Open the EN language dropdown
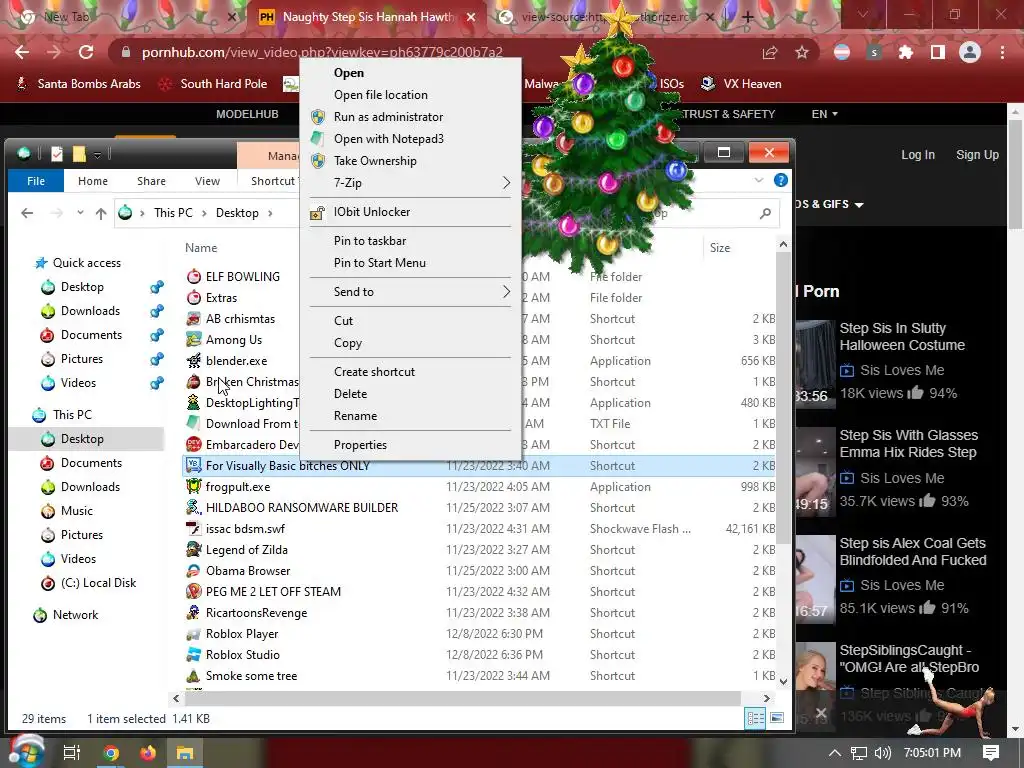 824,114
